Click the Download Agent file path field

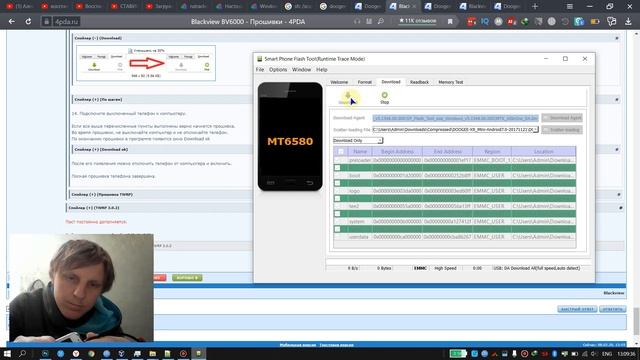(x=455, y=118)
